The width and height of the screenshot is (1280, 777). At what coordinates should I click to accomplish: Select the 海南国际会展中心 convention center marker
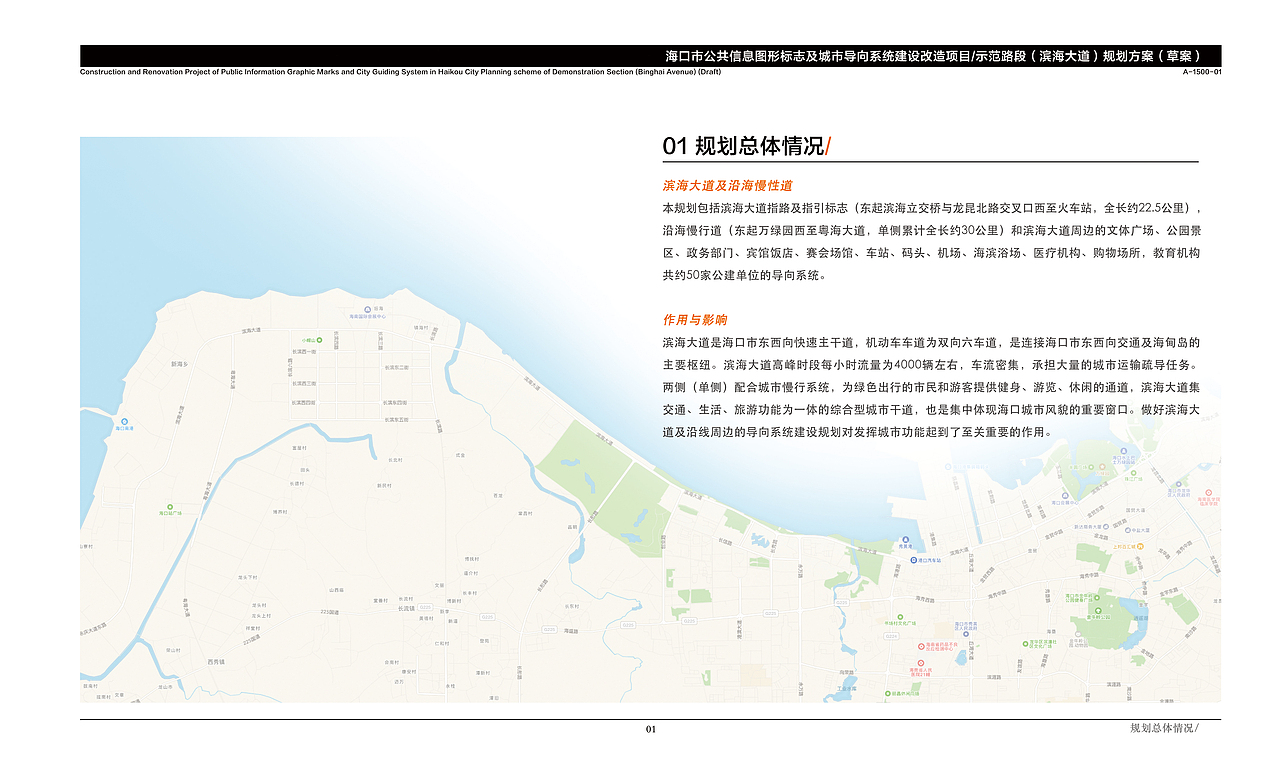[366, 310]
